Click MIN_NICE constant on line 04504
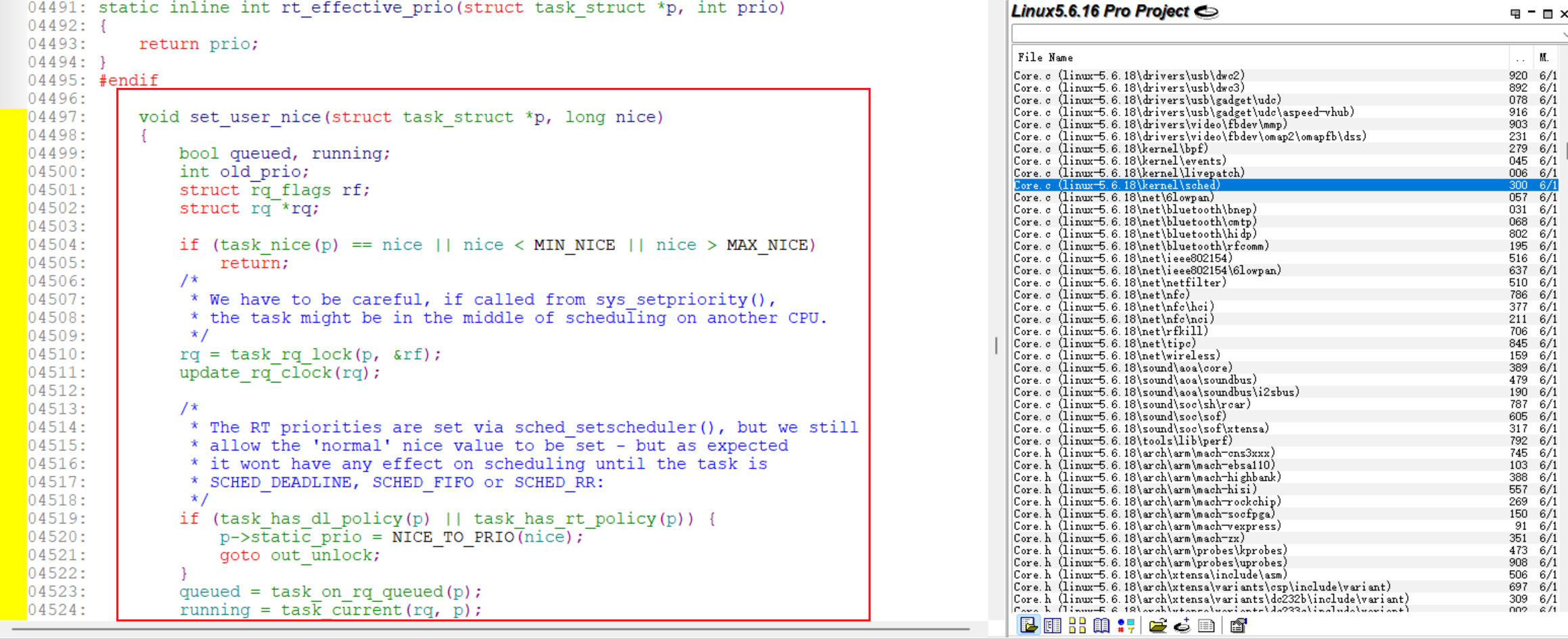The height and width of the screenshot is (639, 1568). point(574,245)
